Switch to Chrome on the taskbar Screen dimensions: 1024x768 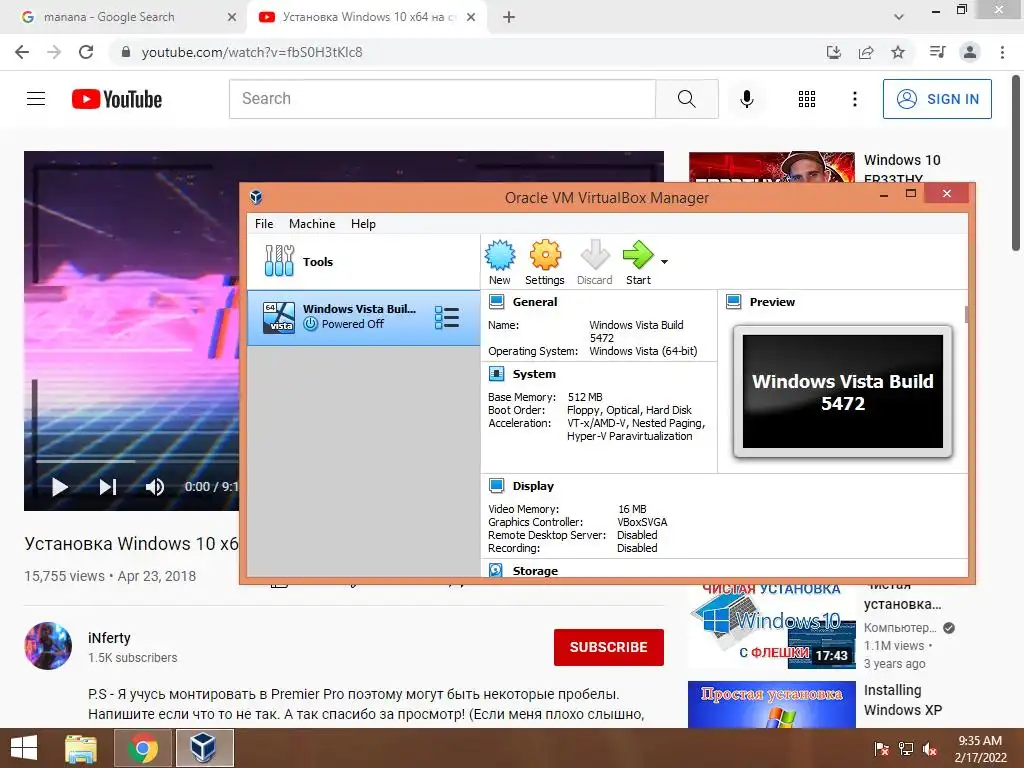143,748
